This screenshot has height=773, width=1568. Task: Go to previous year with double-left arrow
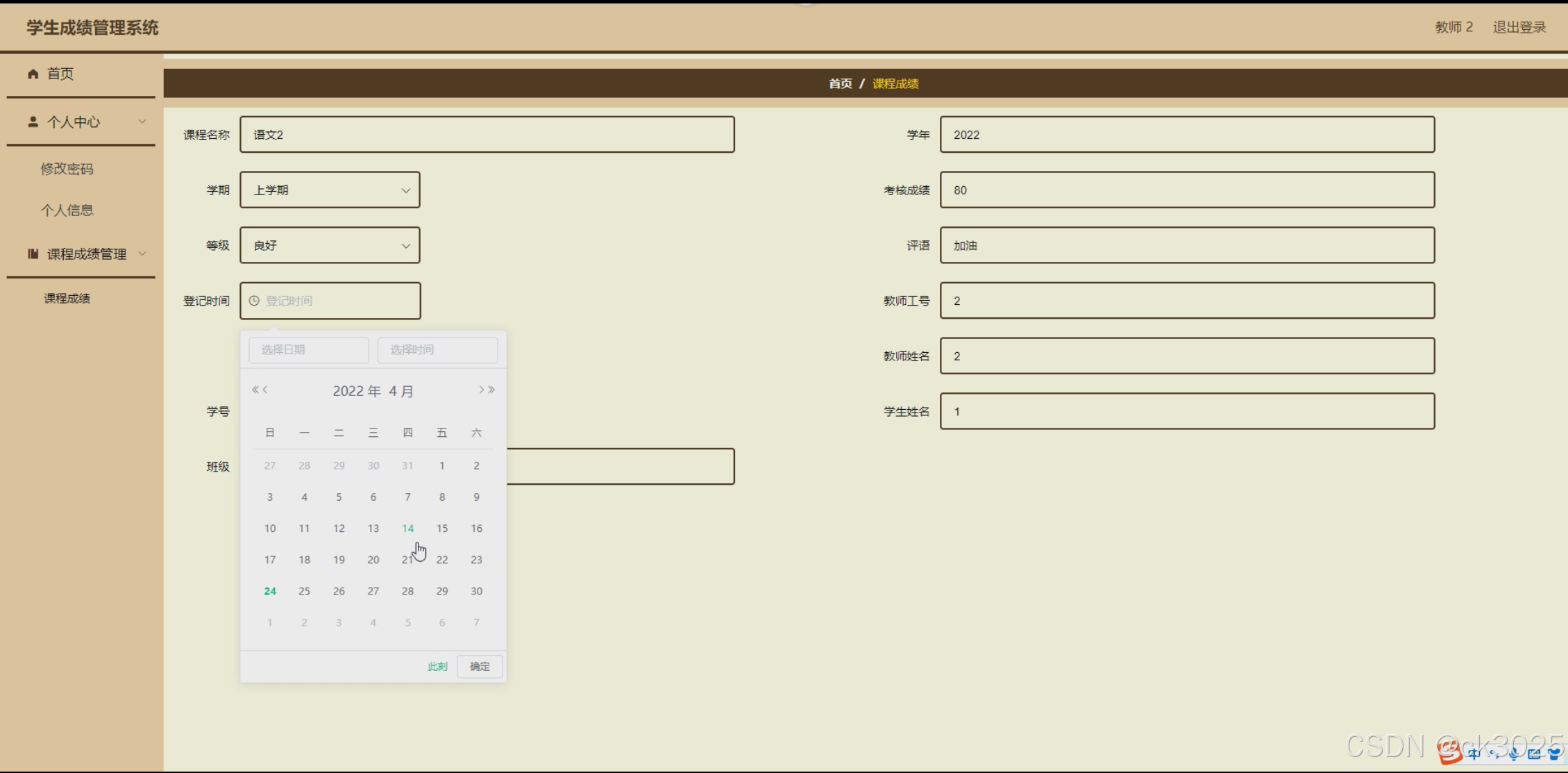tap(255, 390)
